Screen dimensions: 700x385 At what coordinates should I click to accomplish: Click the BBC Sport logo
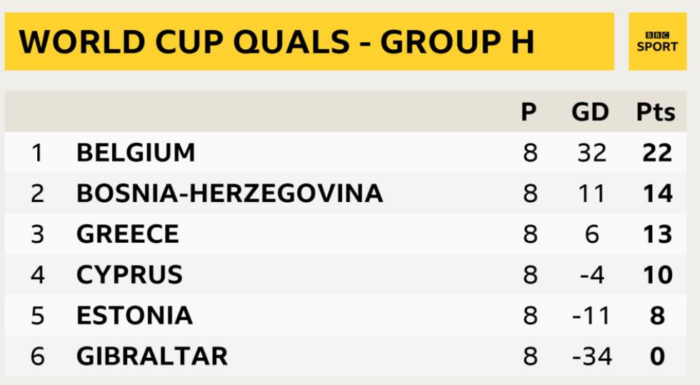(x=657, y=42)
